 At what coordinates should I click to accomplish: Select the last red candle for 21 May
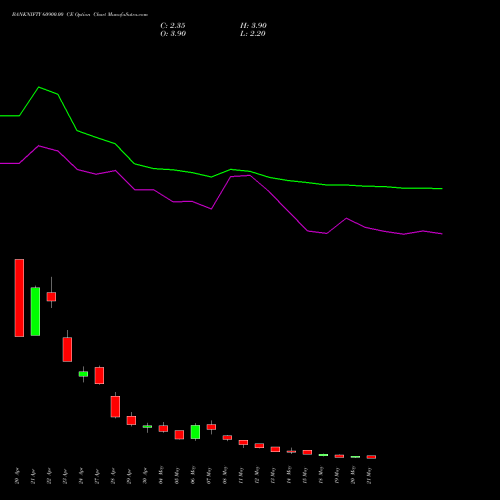[371, 457]
